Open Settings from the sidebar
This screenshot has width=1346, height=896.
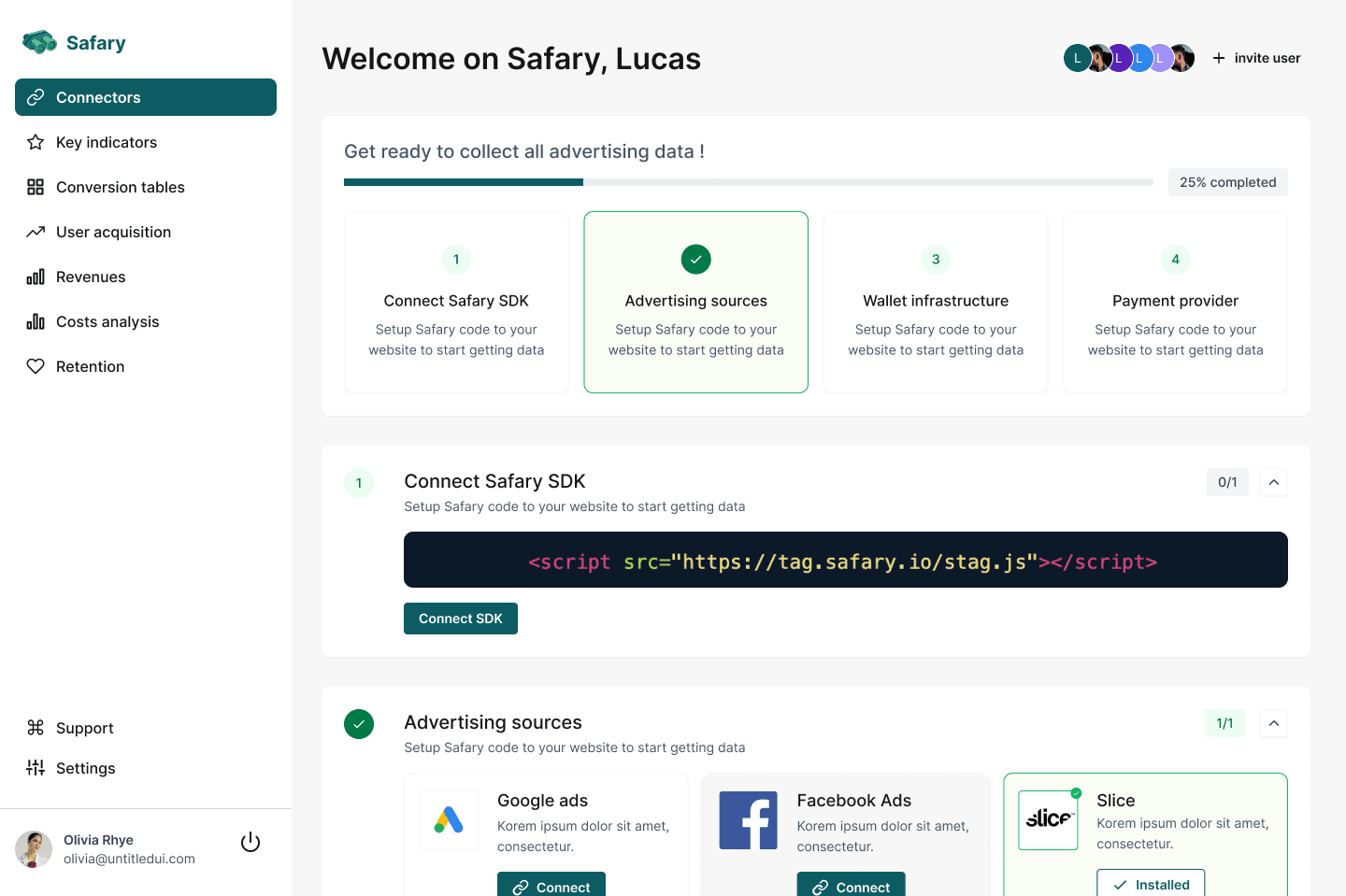[x=146, y=768]
